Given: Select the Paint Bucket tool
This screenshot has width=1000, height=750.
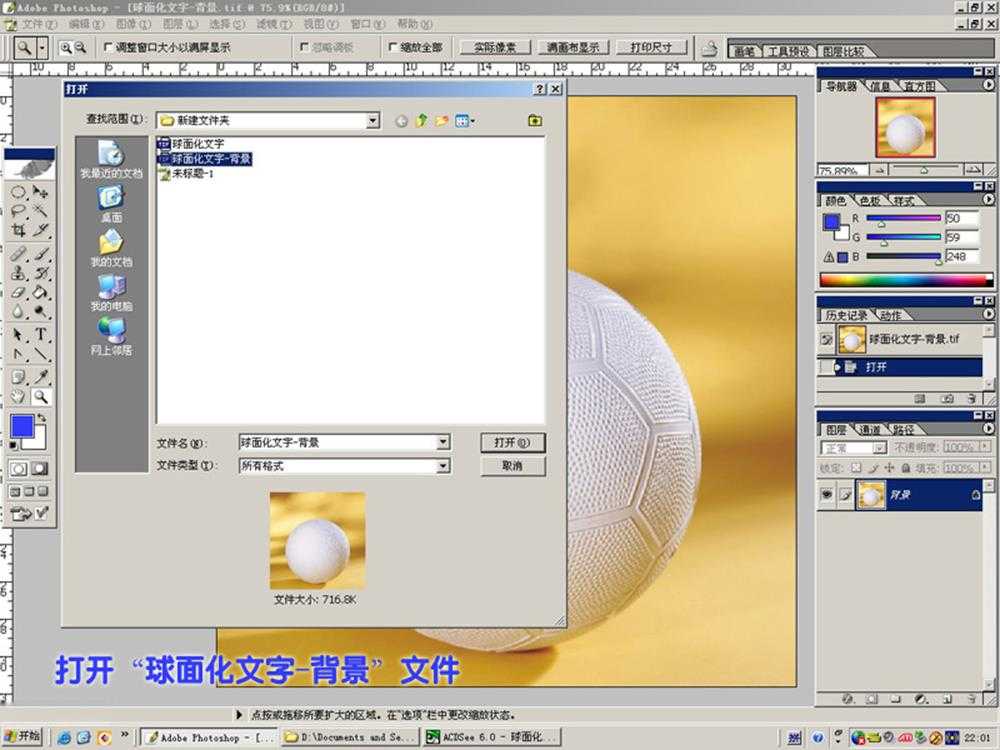Looking at the screenshot, I should (40, 292).
